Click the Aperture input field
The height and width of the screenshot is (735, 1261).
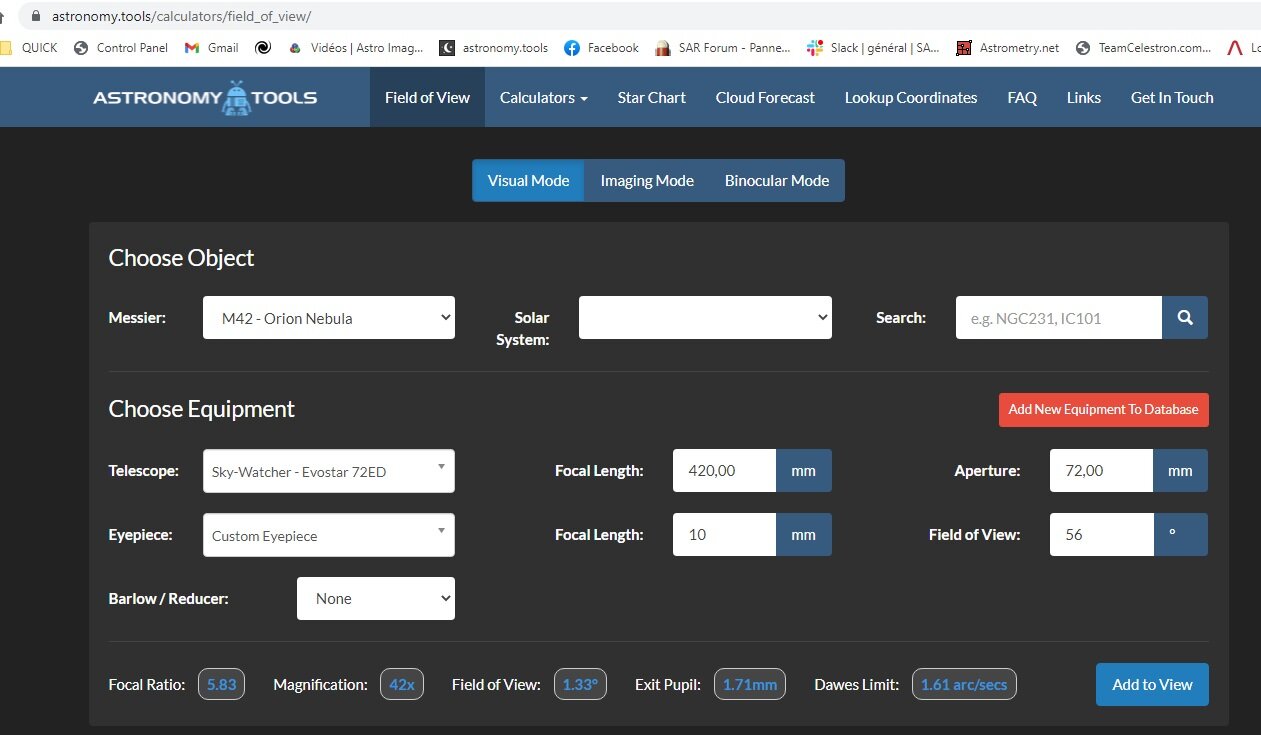point(1102,471)
